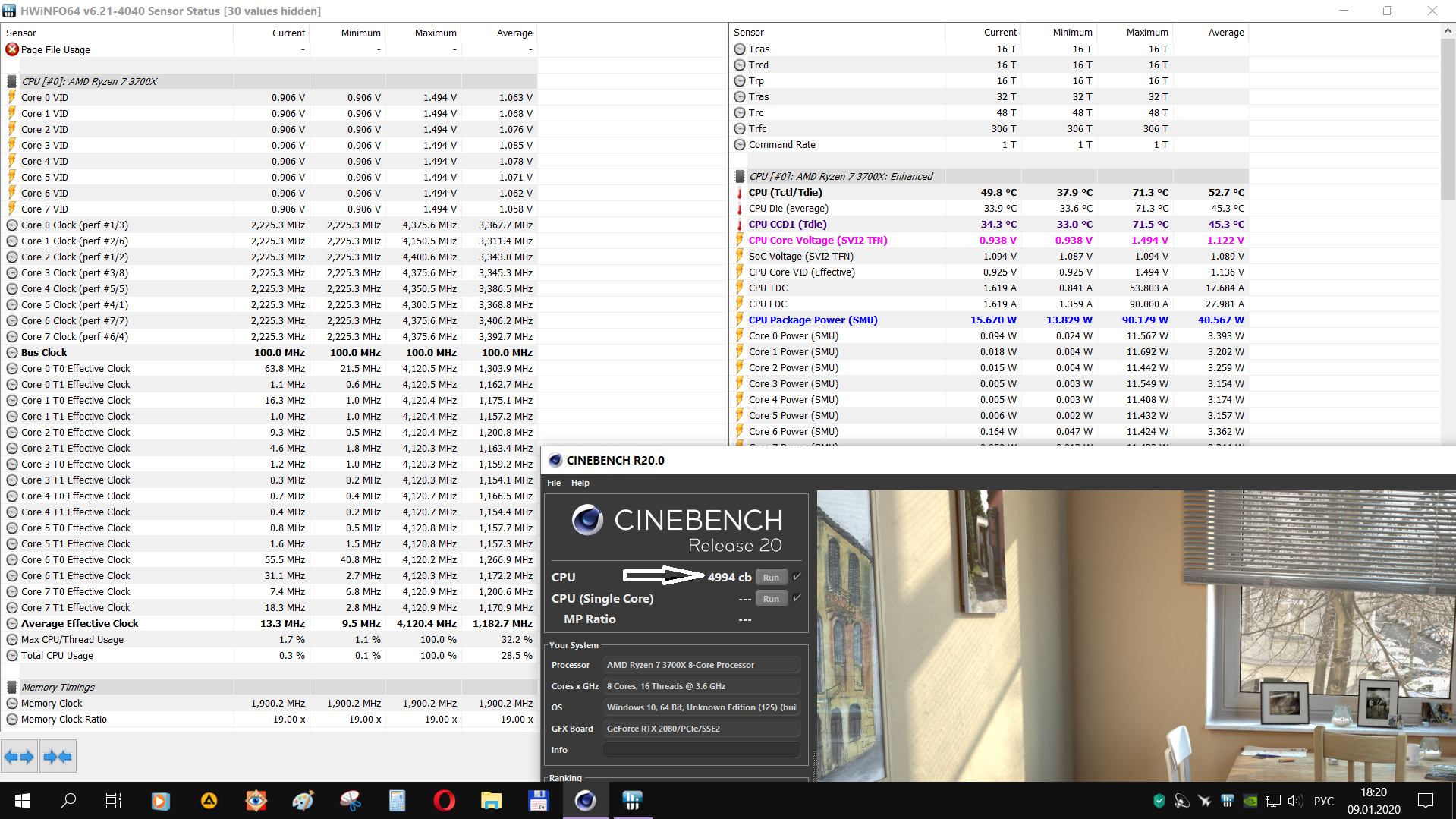Open the clock showing 18:20 09.01.2020
Viewport: 1456px width, 819px height.
tap(1374, 801)
